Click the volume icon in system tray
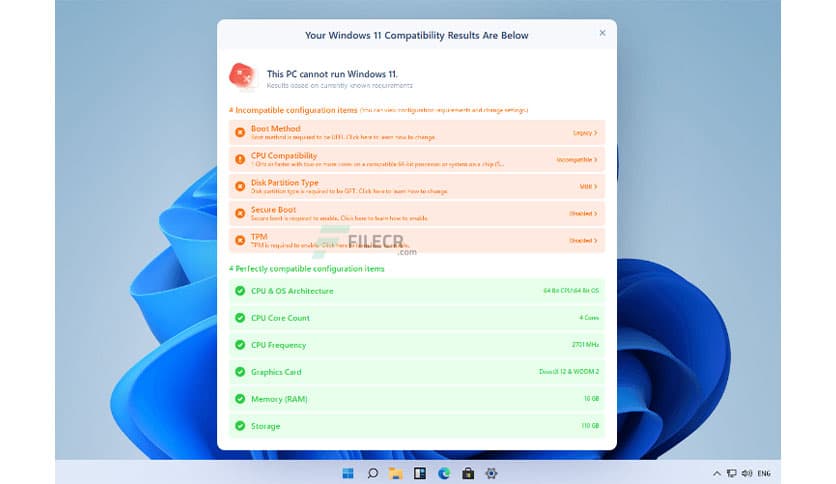Image resolution: width=836 pixels, height=484 pixels. [747, 473]
